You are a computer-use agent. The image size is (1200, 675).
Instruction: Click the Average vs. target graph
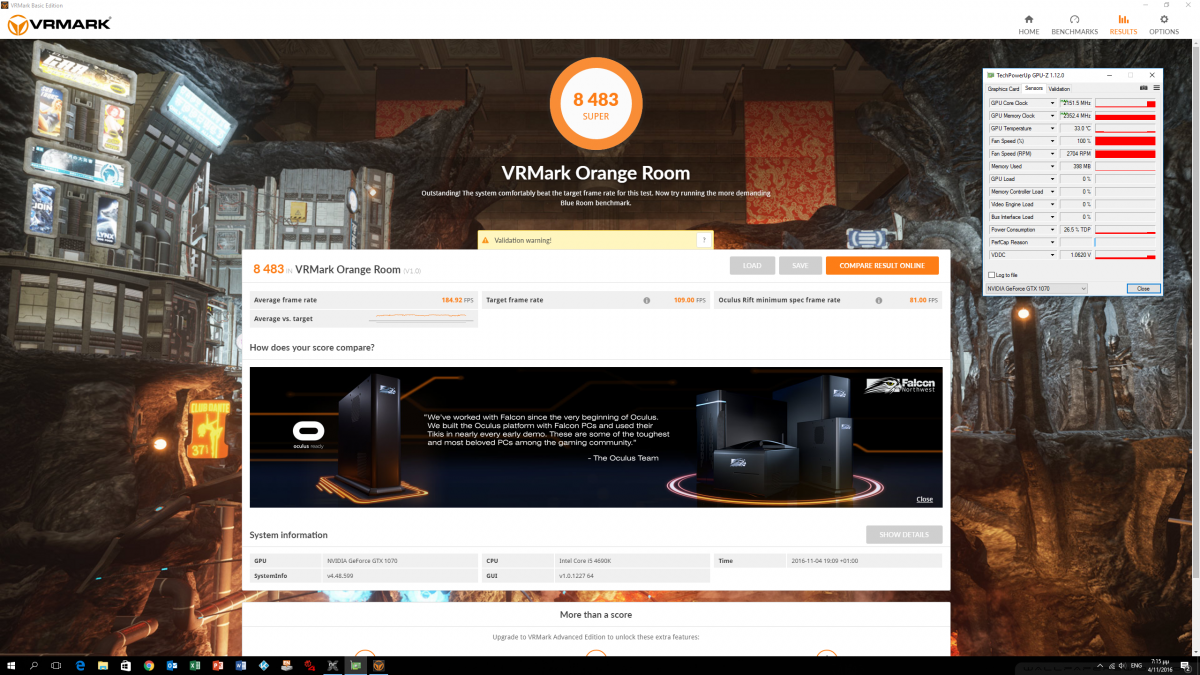[421, 318]
